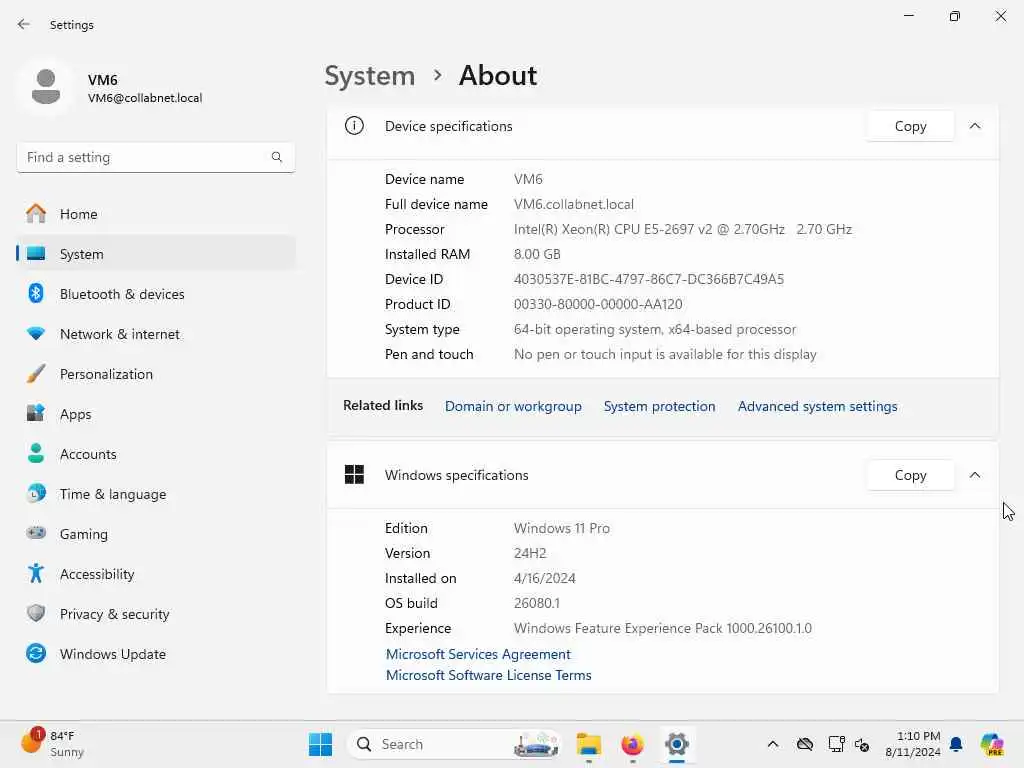The height and width of the screenshot is (768, 1024).
Task: Go back using the arrow in Settings header
Action: 24,24
